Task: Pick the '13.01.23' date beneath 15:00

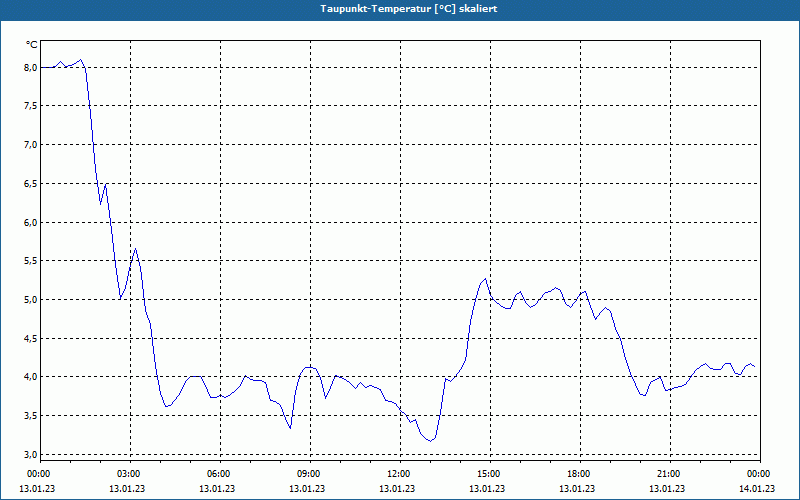Action: click(487, 489)
